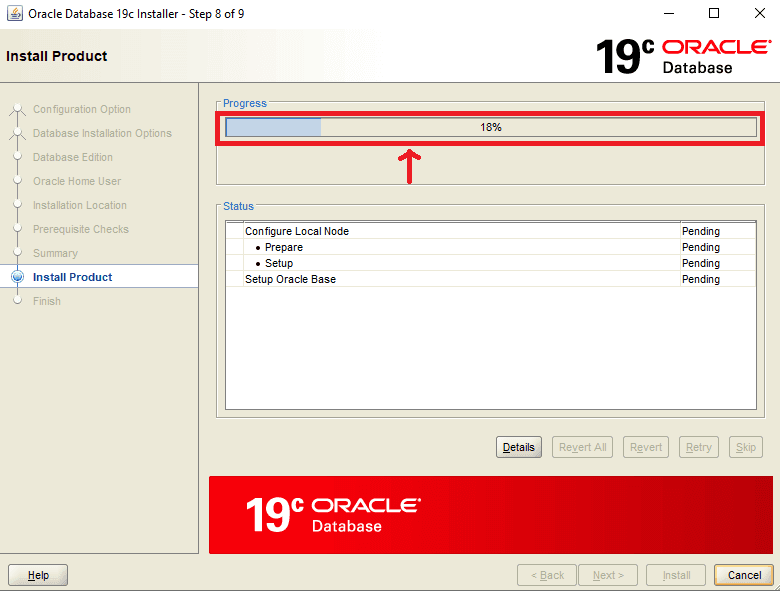The height and width of the screenshot is (591, 780).
Task: Select the Prepare sub-task row
Action: tap(283, 247)
